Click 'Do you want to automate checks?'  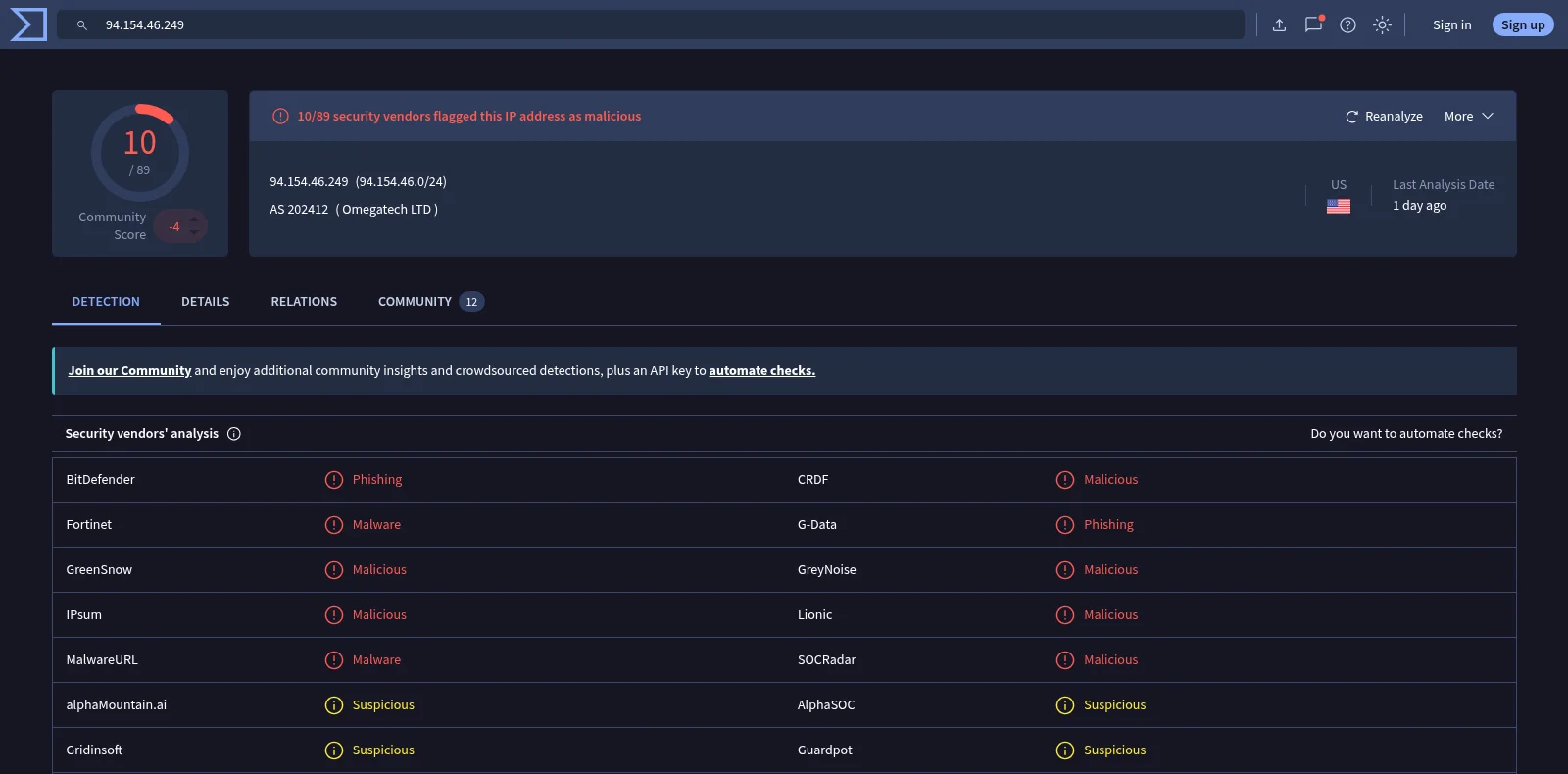point(1406,434)
